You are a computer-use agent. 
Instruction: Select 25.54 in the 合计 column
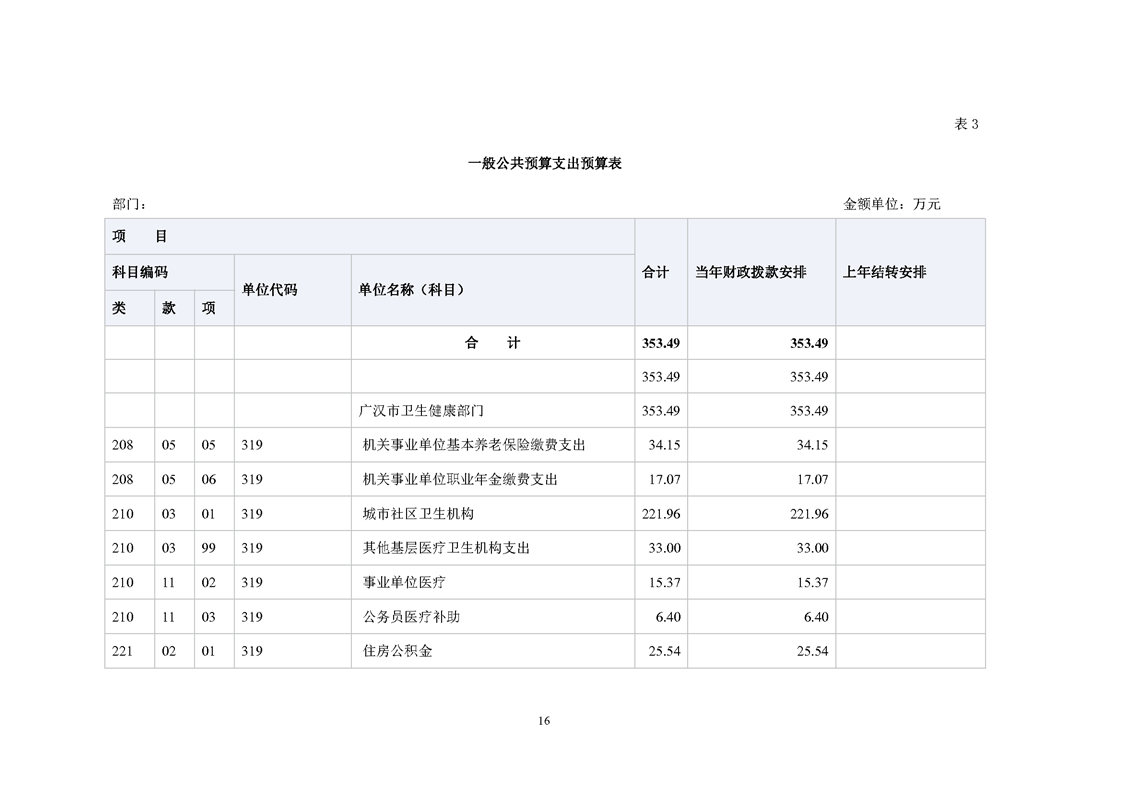tap(664, 651)
